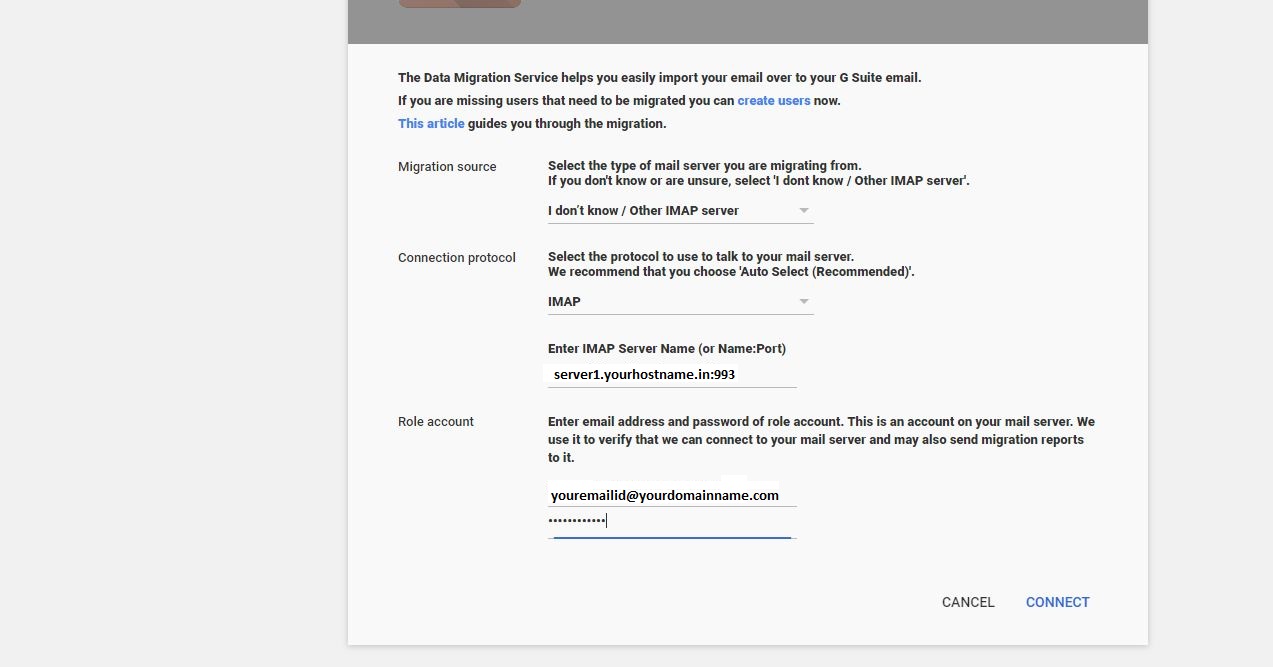Click the role account description paragraph

pyautogui.click(x=821, y=440)
